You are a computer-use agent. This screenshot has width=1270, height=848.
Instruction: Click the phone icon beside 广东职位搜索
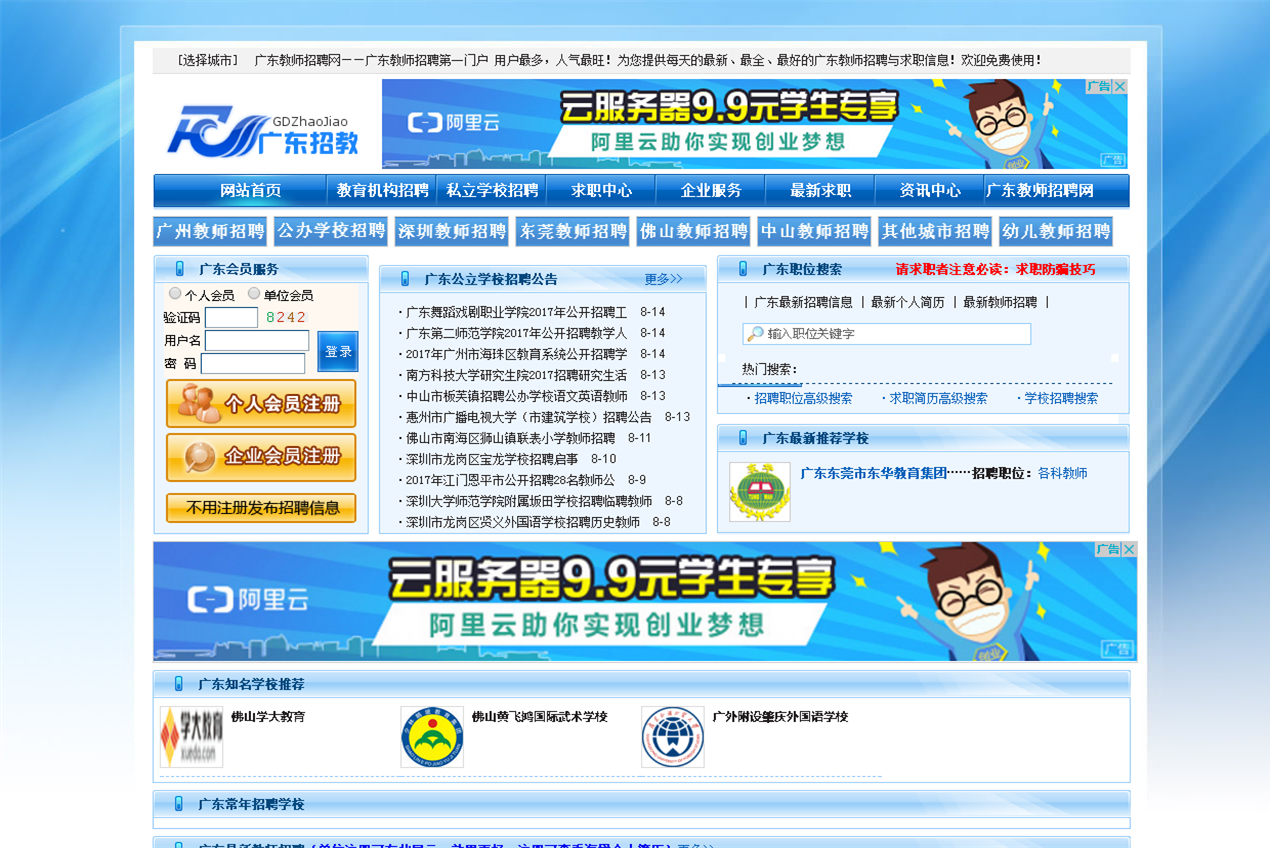[743, 269]
